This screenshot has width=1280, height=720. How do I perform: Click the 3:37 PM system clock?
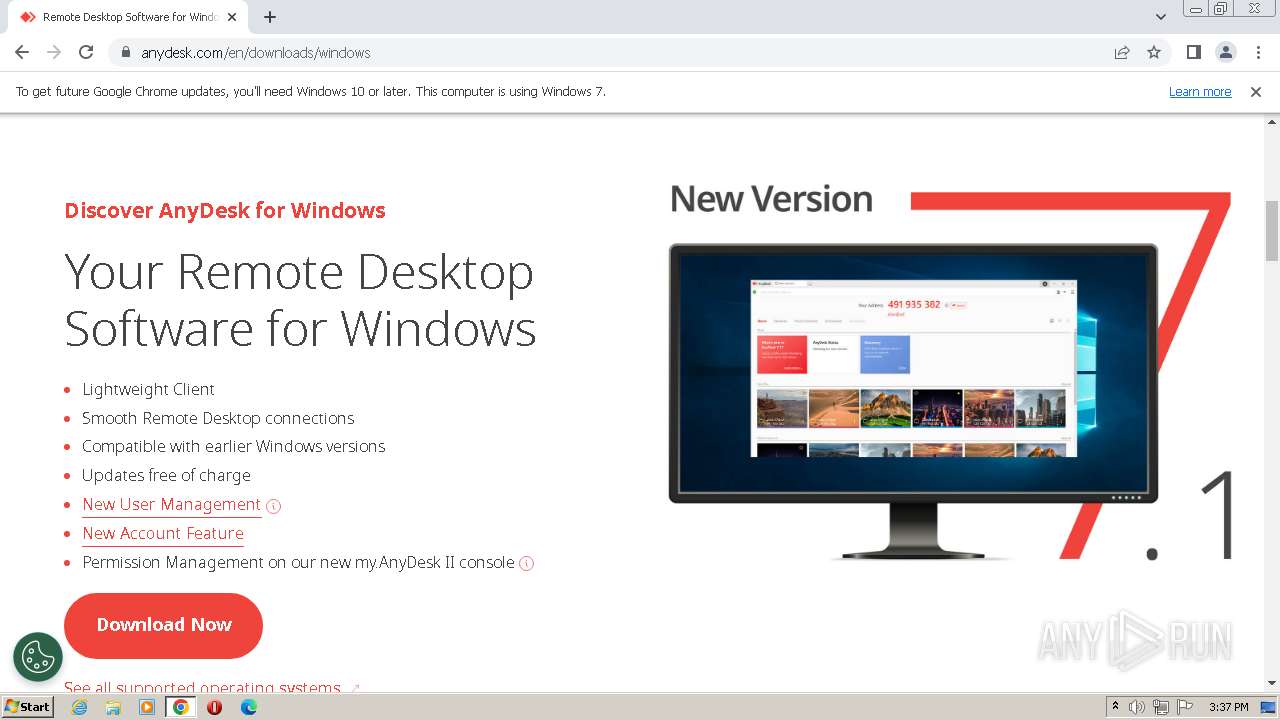1228,707
